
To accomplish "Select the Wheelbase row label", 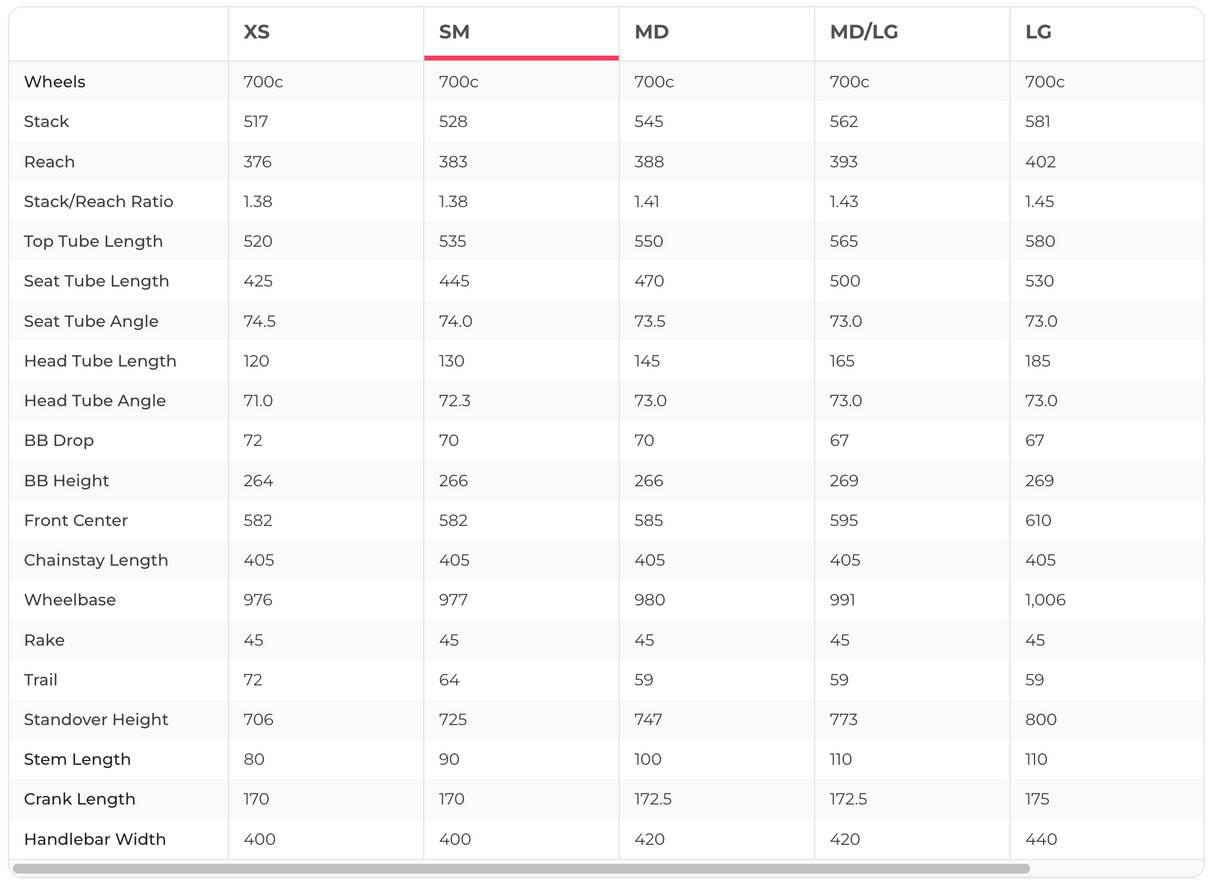I will pos(70,600).
